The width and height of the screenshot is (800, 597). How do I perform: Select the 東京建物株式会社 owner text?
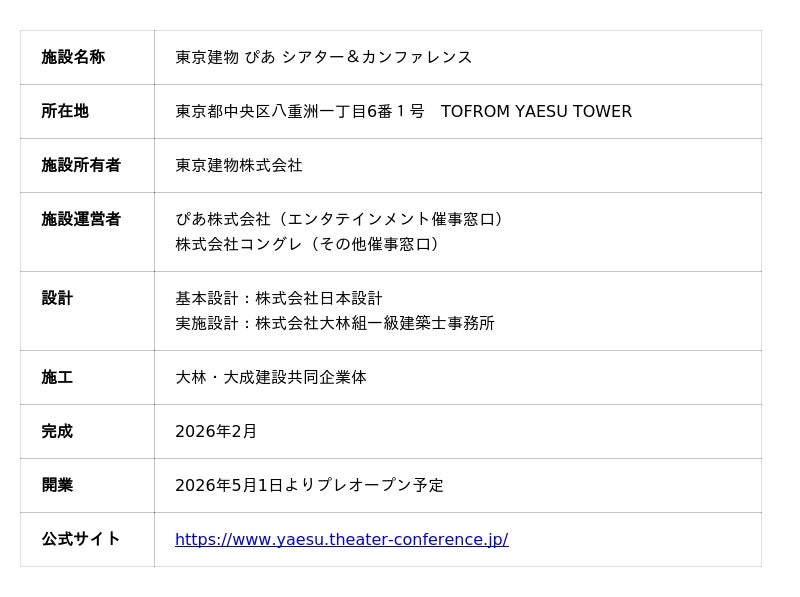(238, 165)
